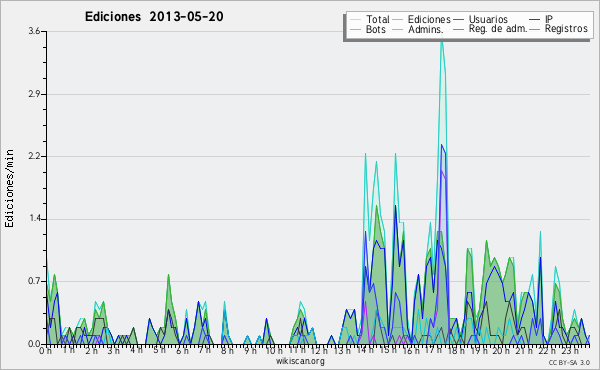This screenshot has width=600, height=370.
Task: Click the Total peak at 14 h
Action: [x=365, y=154]
